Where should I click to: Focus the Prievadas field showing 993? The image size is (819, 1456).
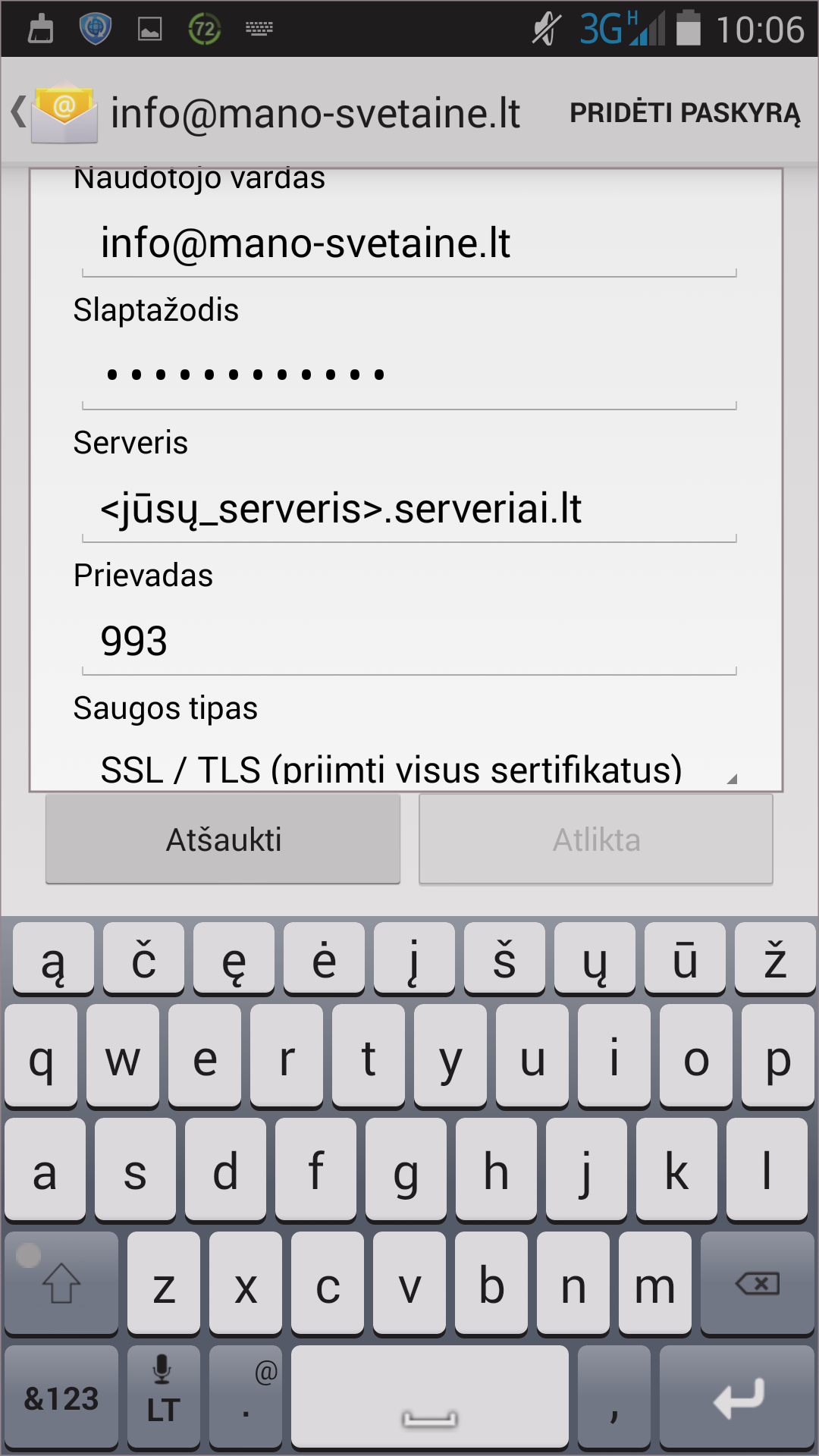pyautogui.click(x=409, y=641)
